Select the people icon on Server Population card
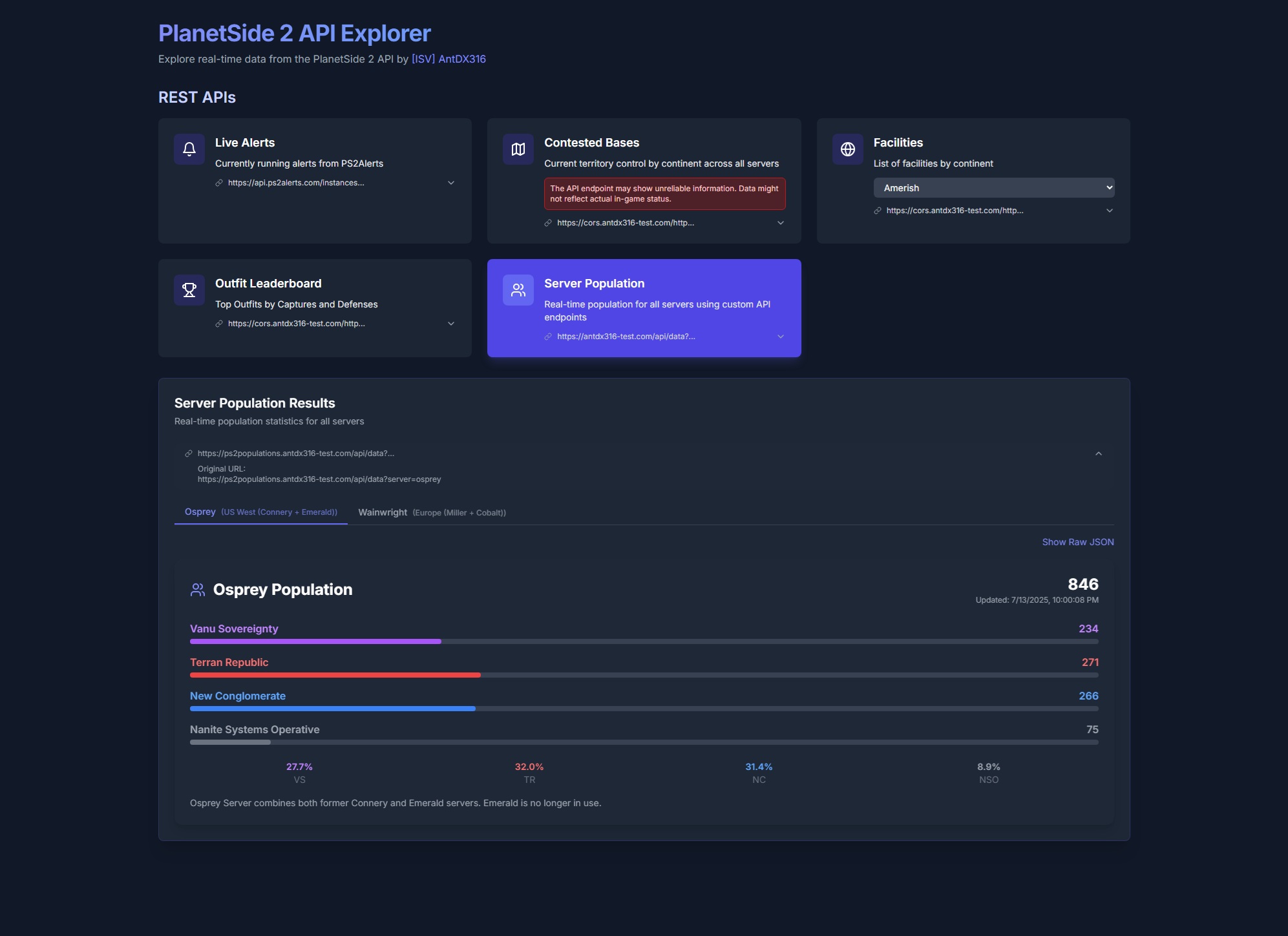The image size is (1288, 936). [518, 289]
